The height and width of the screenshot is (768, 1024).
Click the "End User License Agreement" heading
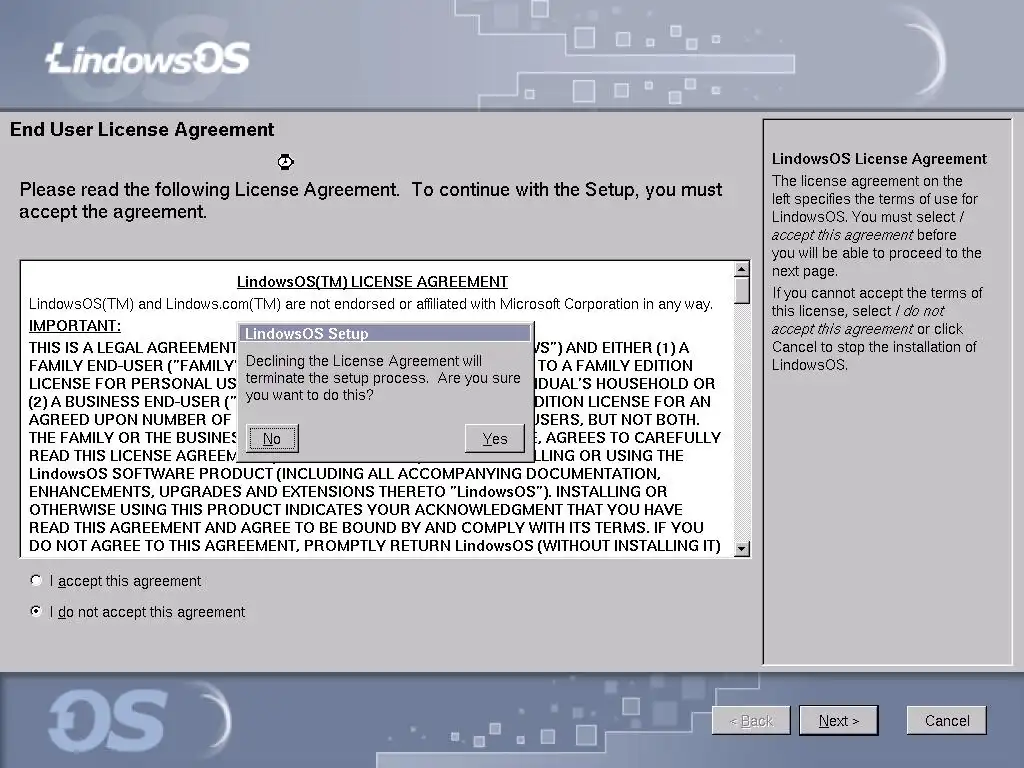pos(142,129)
